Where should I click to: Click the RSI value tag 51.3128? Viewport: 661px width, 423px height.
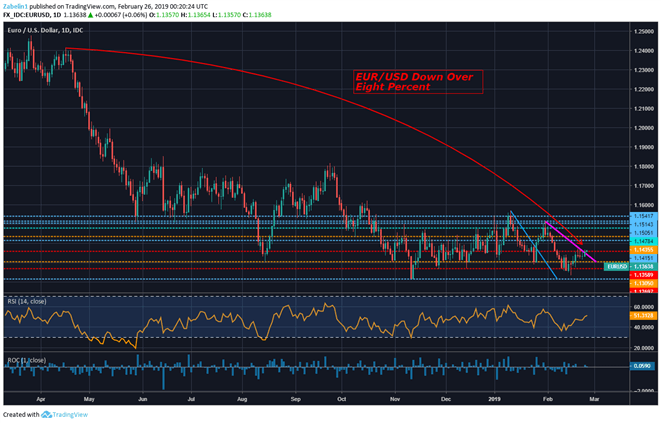point(644,315)
